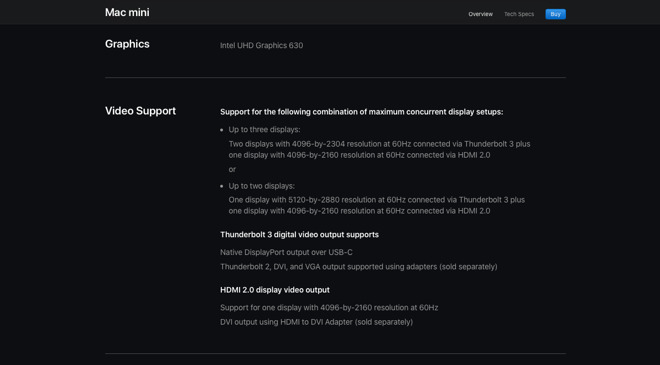Select the Video Support section heading

pos(140,111)
